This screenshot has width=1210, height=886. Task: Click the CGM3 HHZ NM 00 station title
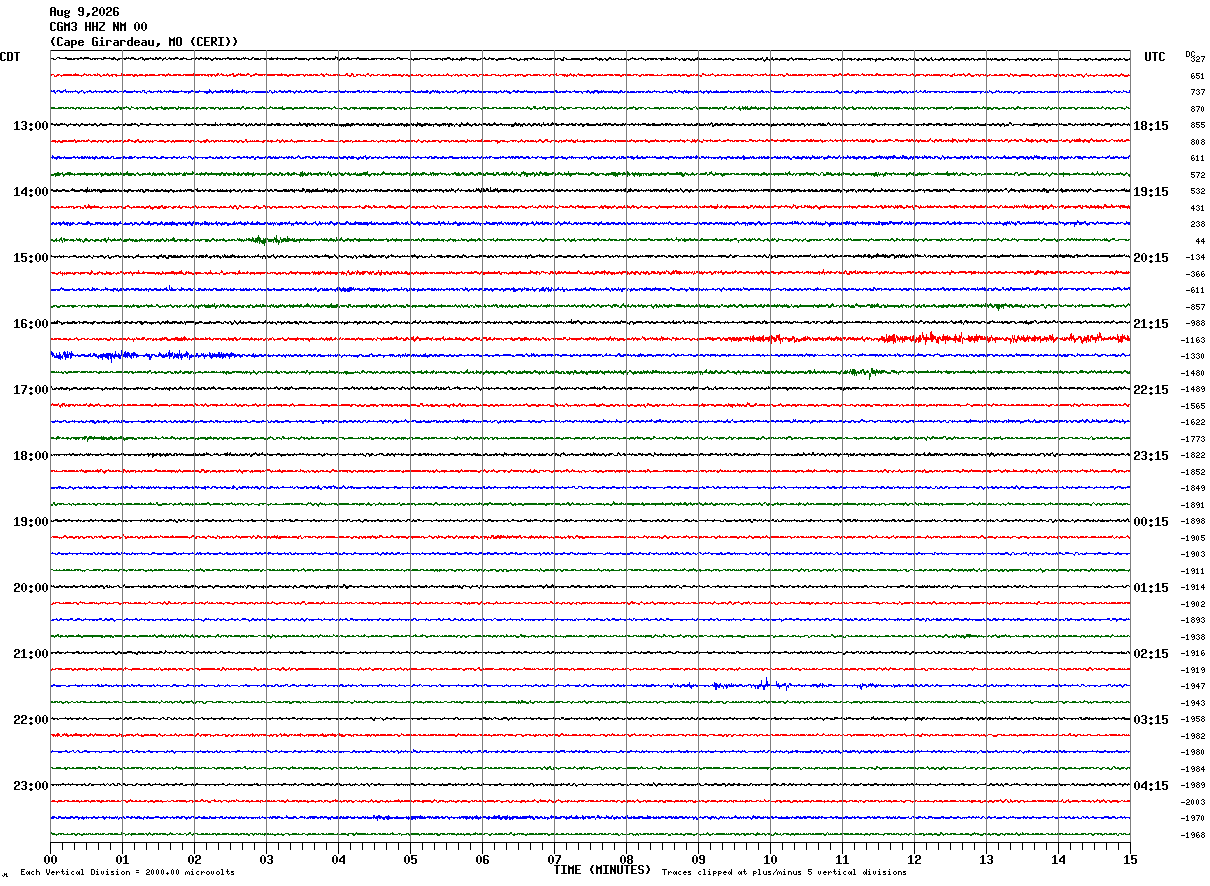98,27
